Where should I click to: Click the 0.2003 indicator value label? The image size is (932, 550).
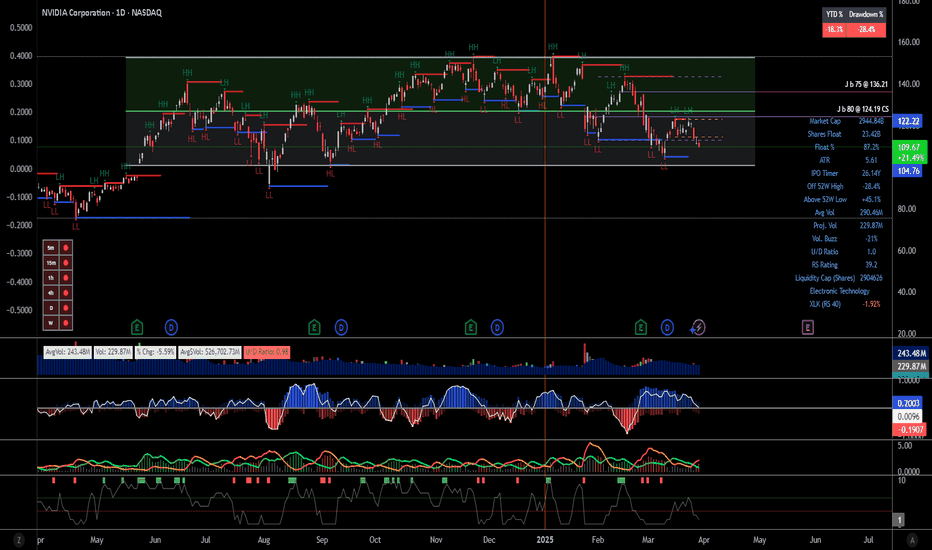(909, 403)
